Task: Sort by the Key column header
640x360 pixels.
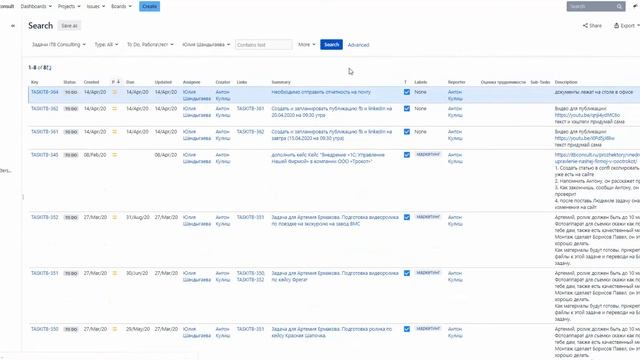Action: (x=35, y=82)
